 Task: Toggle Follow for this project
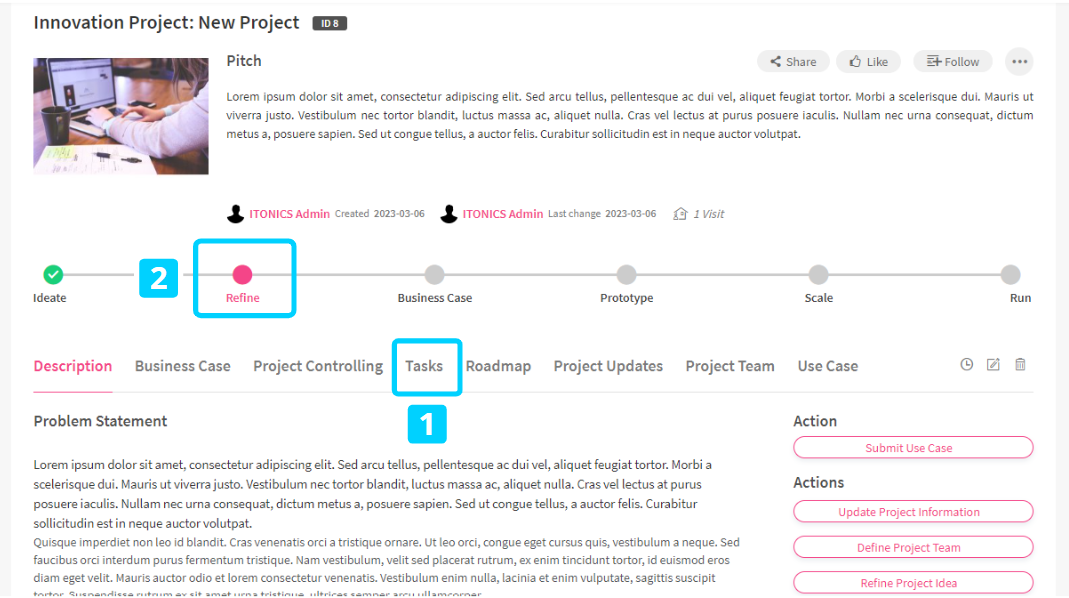pos(953,62)
